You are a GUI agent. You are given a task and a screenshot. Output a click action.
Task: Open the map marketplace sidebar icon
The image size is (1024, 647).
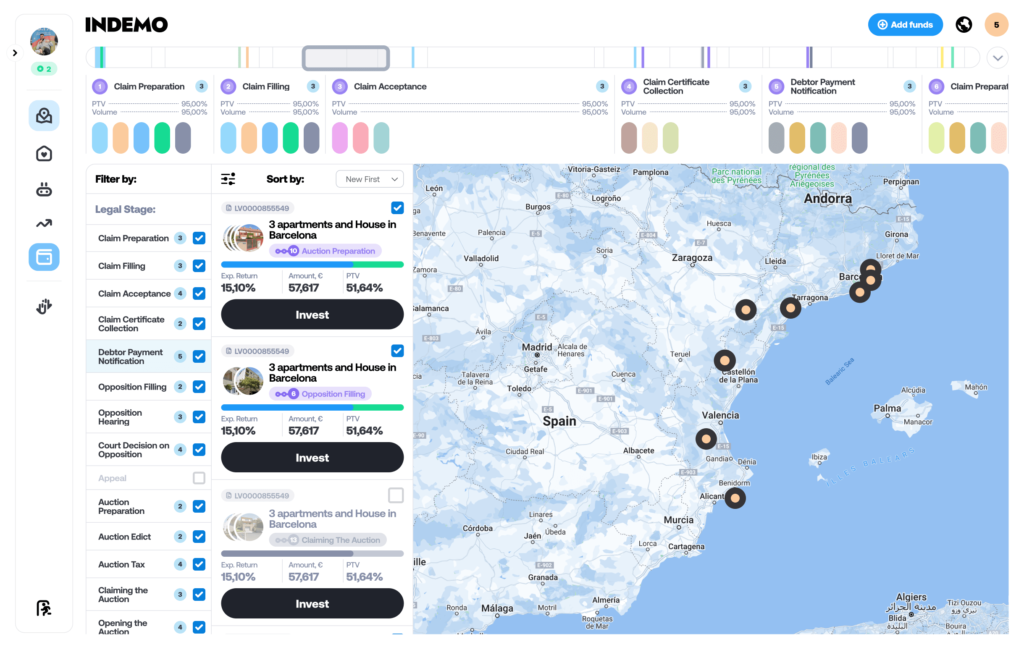click(x=44, y=116)
